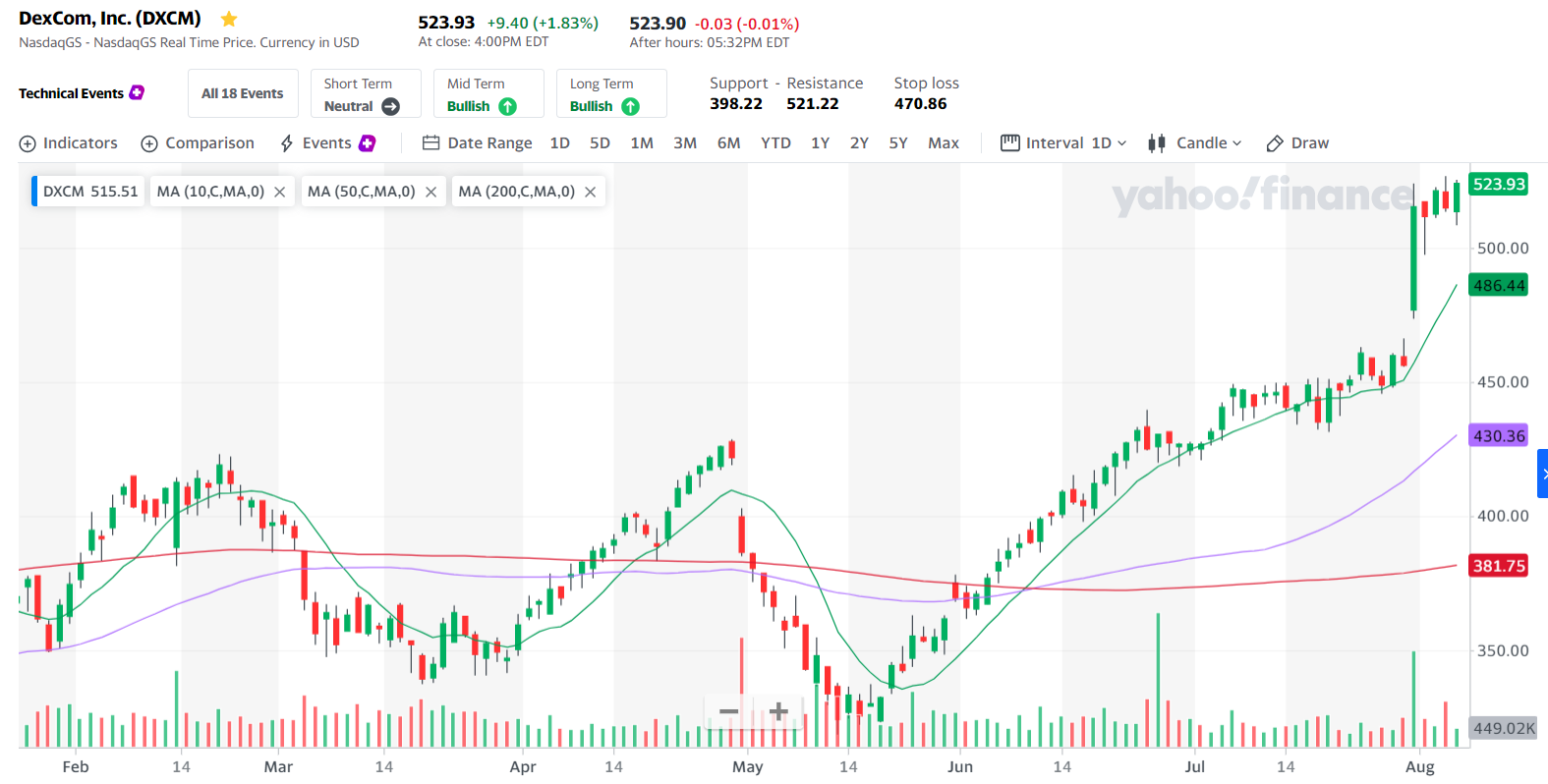Click the Mid Term bullish up-arrow icon
Image resolution: width=1548 pixels, height=784 pixels.
tap(507, 106)
